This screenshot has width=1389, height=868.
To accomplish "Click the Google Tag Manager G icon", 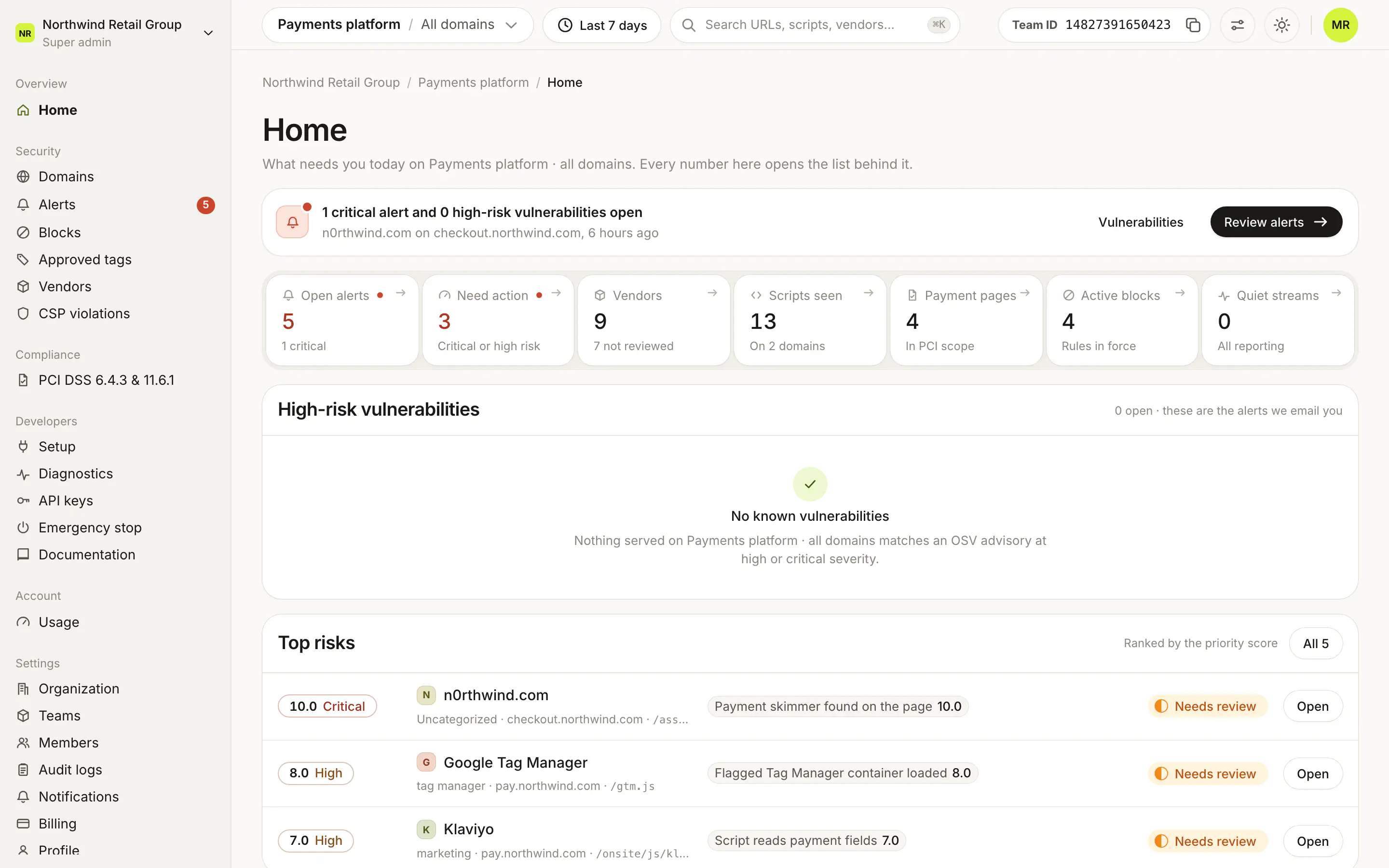I will click(426, 762).
